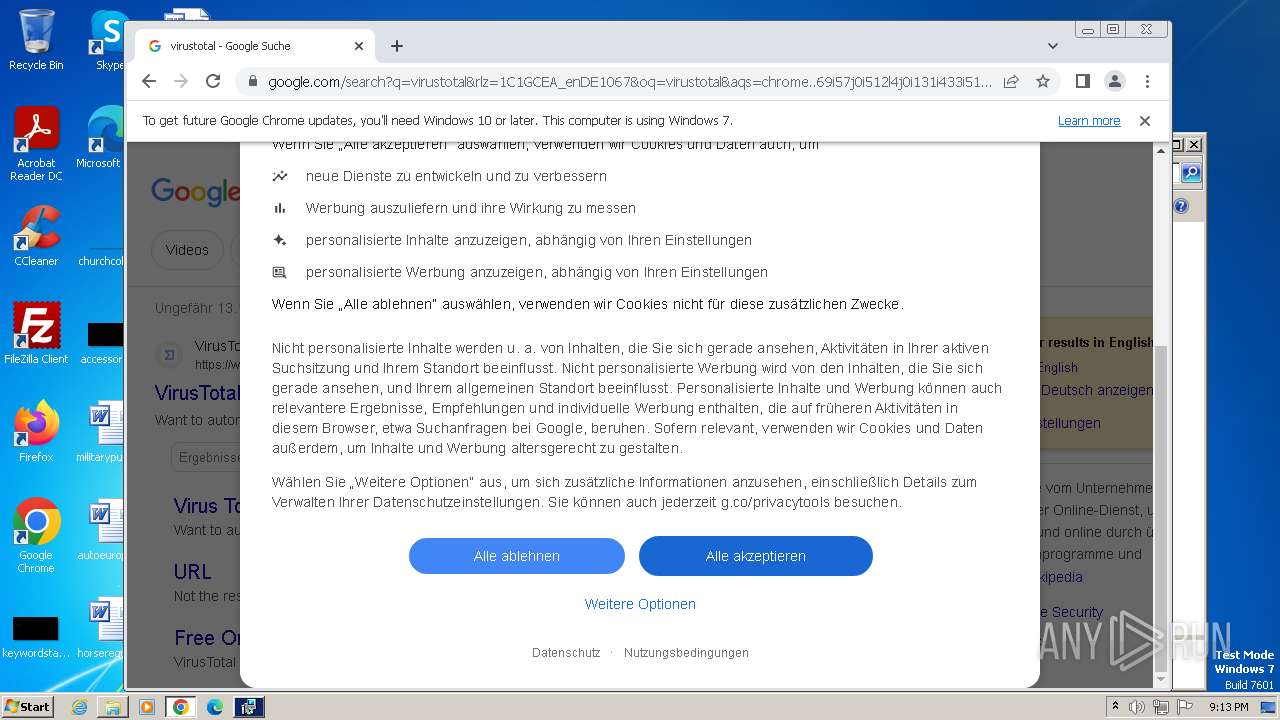This screenshot has height=720, width=1280.
Task: Click Alle ablehnen button
Action: [x=517, y=556]
